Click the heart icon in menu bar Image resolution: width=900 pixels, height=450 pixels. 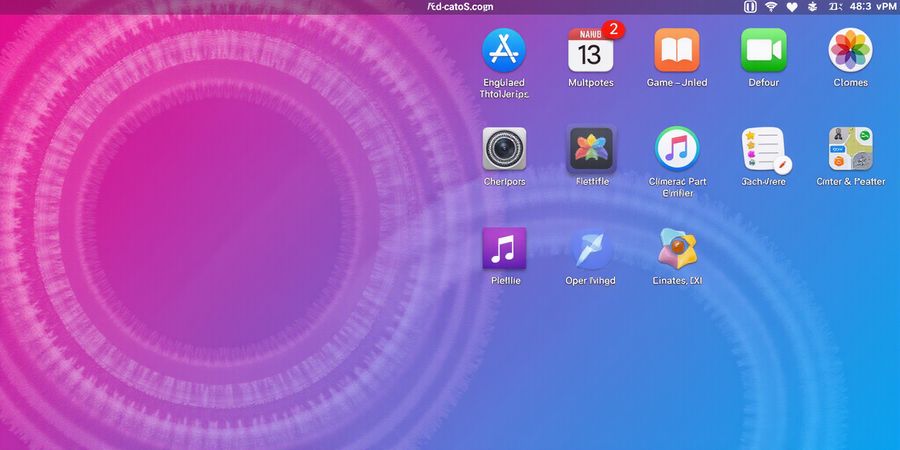point(792,7)
